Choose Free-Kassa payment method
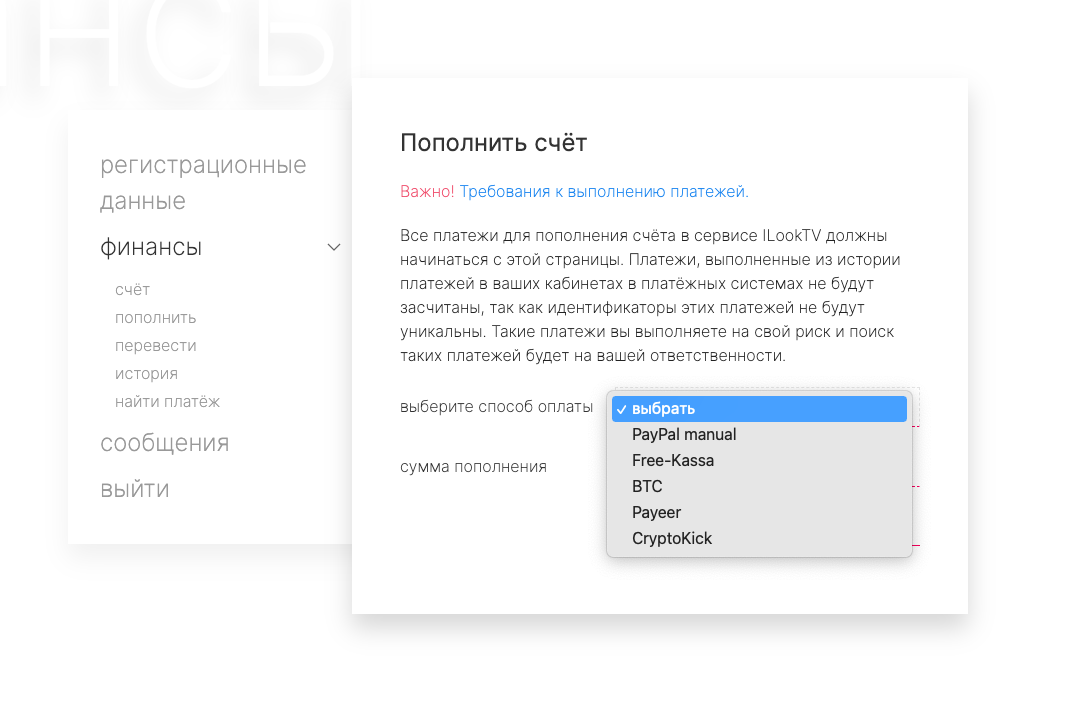Image resolution: width=1079 pixels, height=705 pixels. tap(673, 461)
